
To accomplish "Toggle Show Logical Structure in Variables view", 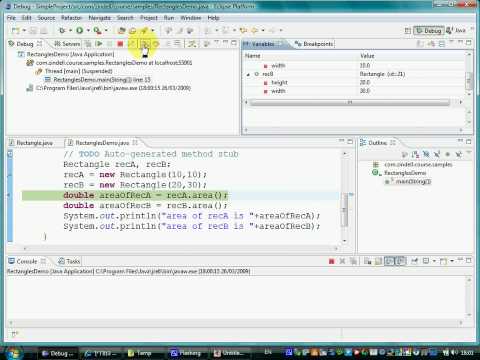I will [431, 44].
